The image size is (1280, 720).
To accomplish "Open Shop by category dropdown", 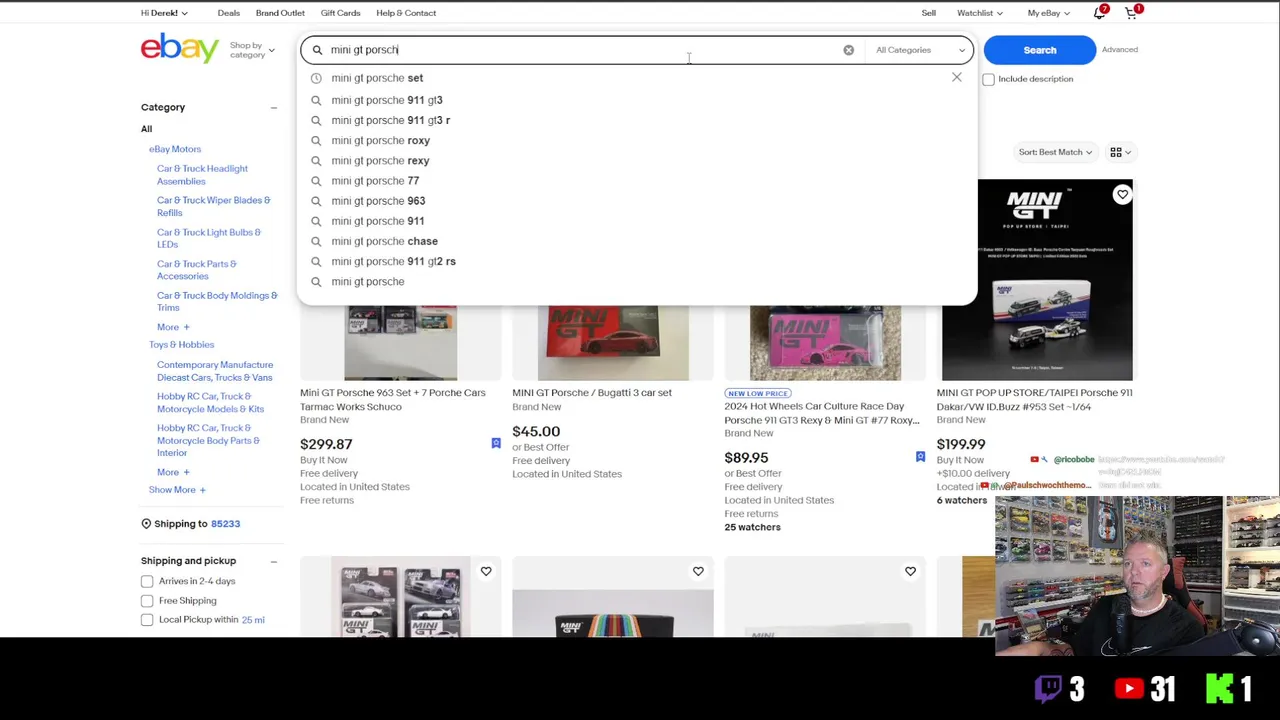I will [x=252, y=50].
